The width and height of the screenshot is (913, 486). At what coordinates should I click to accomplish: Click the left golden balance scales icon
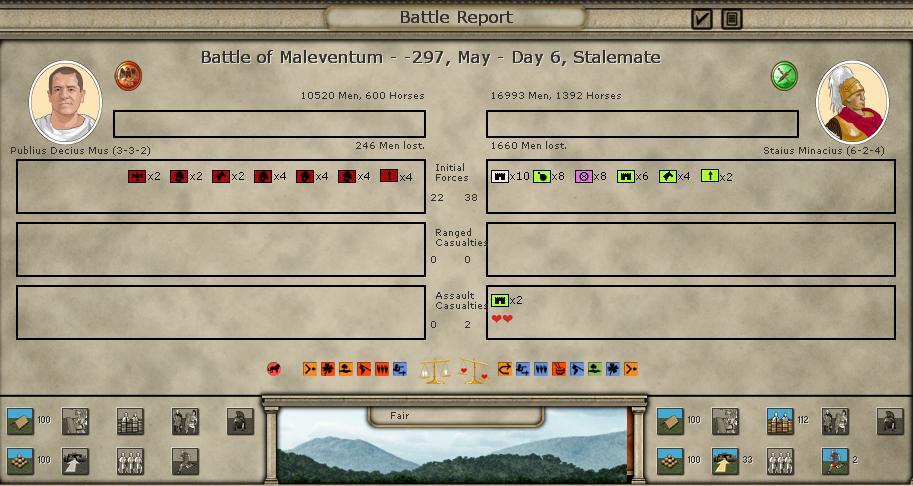pos(434,372)
